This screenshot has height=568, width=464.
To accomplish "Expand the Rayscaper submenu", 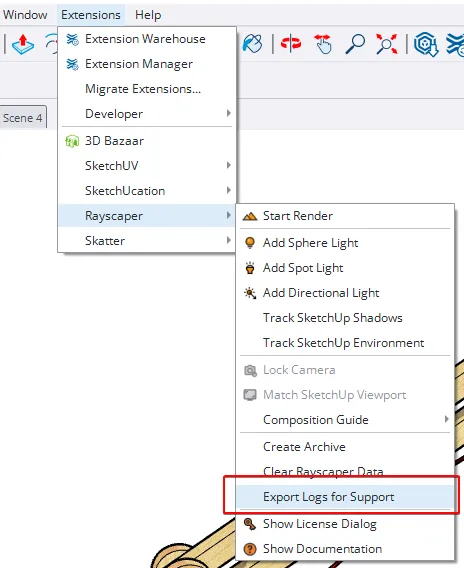I will coord(147,216).
